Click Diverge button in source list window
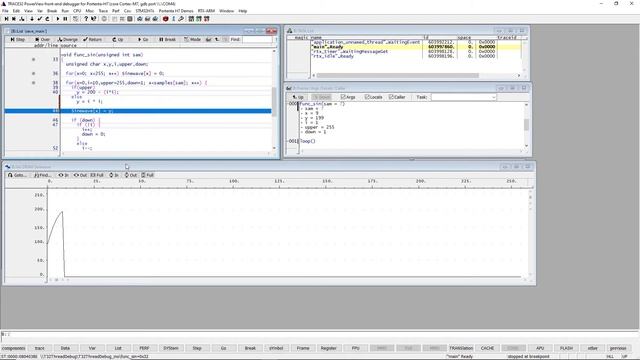The image size is (640, 360). tap(67, 40)
